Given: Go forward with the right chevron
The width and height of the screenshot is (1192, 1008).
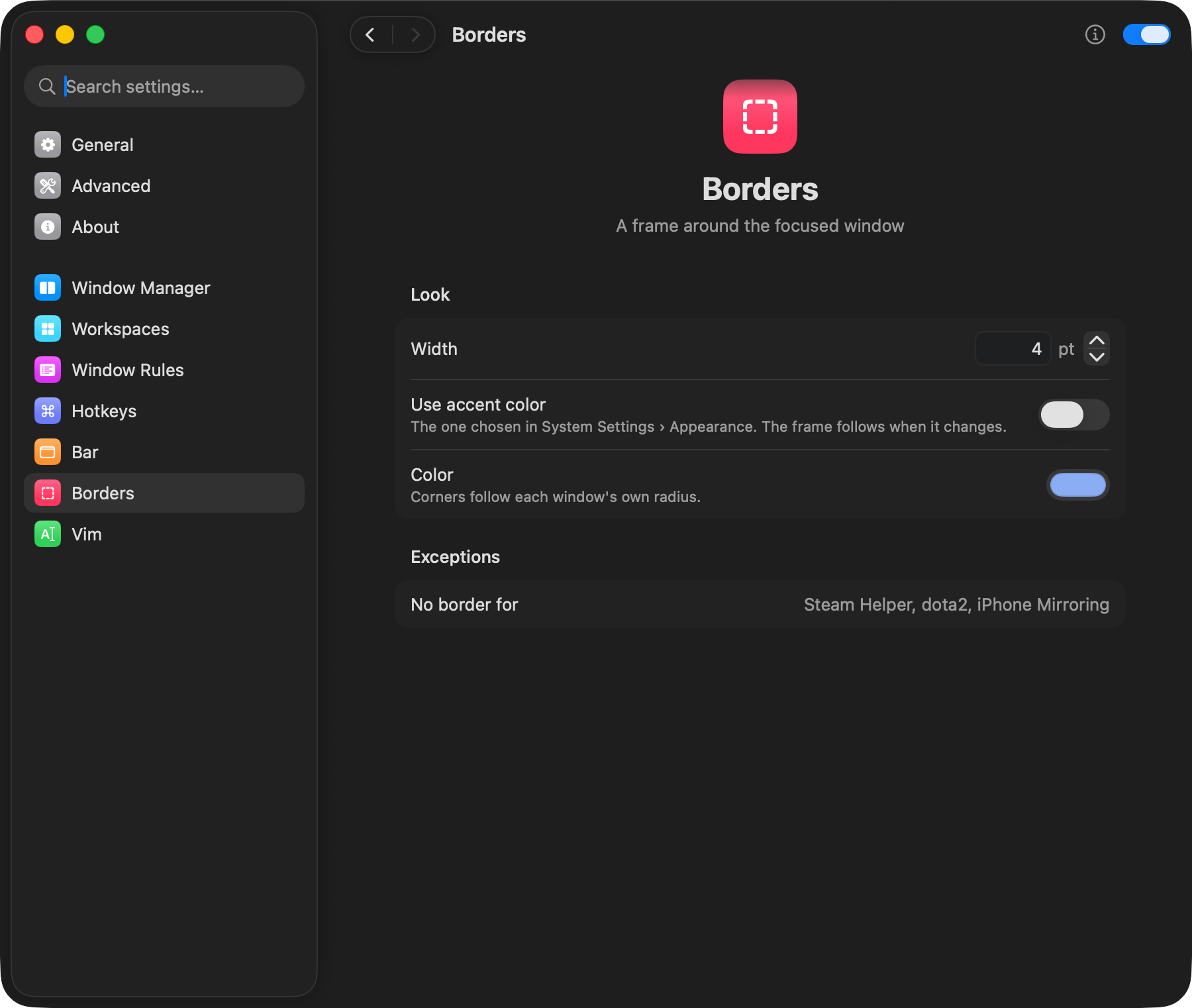Looking at the screenshot, I should coord(415,34).
